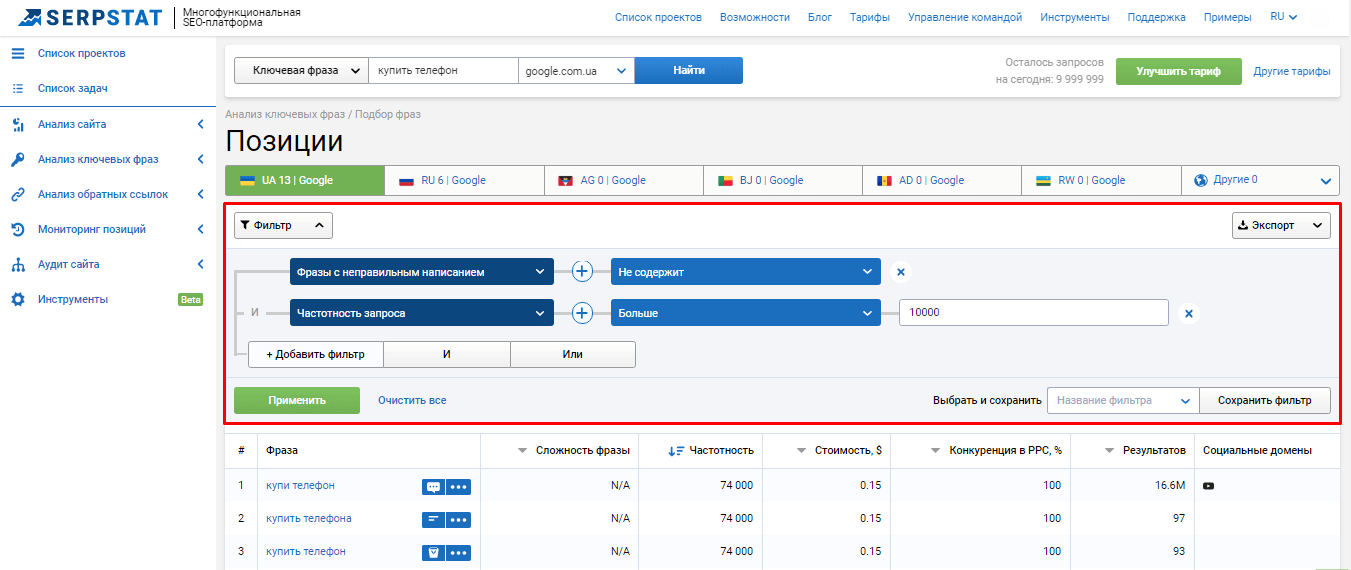Click the hamburger icon beside Список проектов

tap(18, 53)
